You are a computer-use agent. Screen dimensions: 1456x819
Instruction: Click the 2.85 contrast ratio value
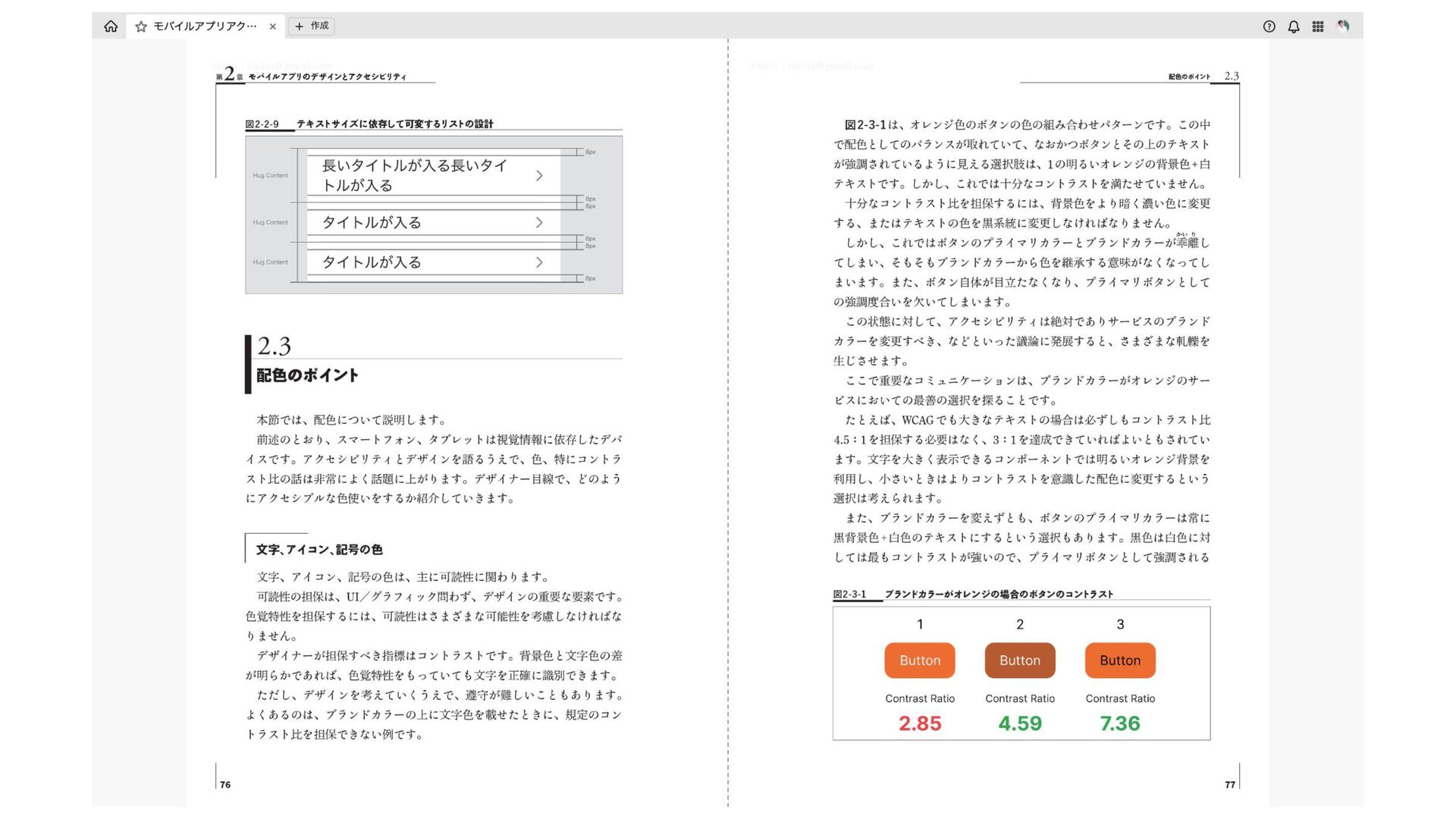[x=919, y=723]
